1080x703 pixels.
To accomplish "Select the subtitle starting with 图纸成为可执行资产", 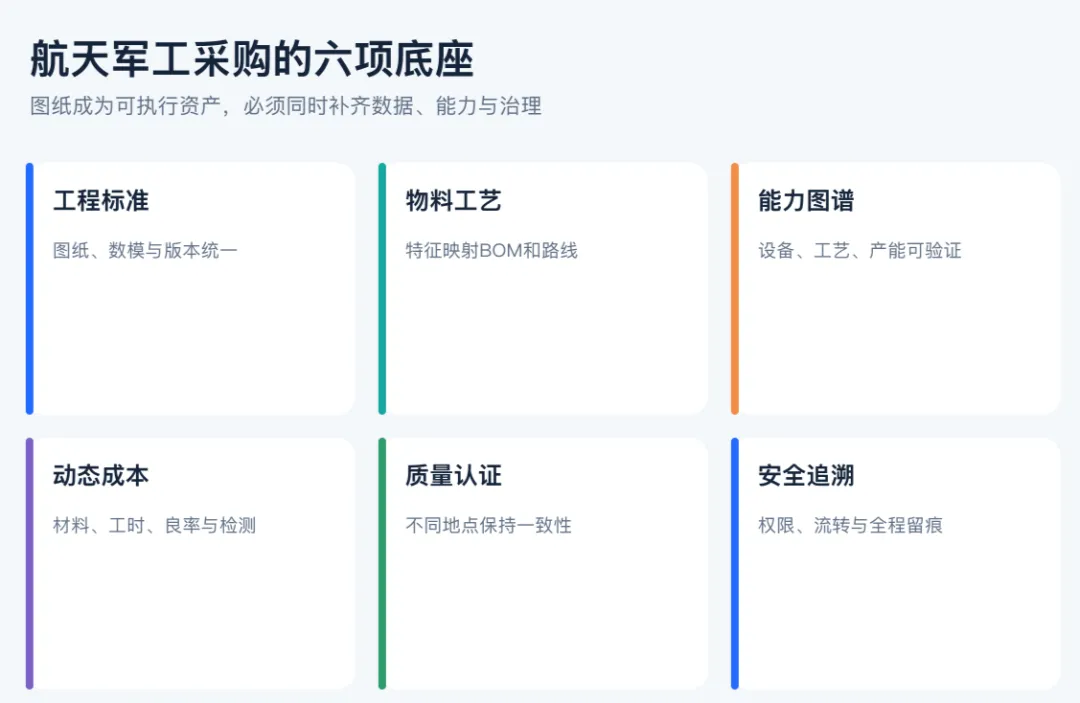I will (x=285, y=106).
